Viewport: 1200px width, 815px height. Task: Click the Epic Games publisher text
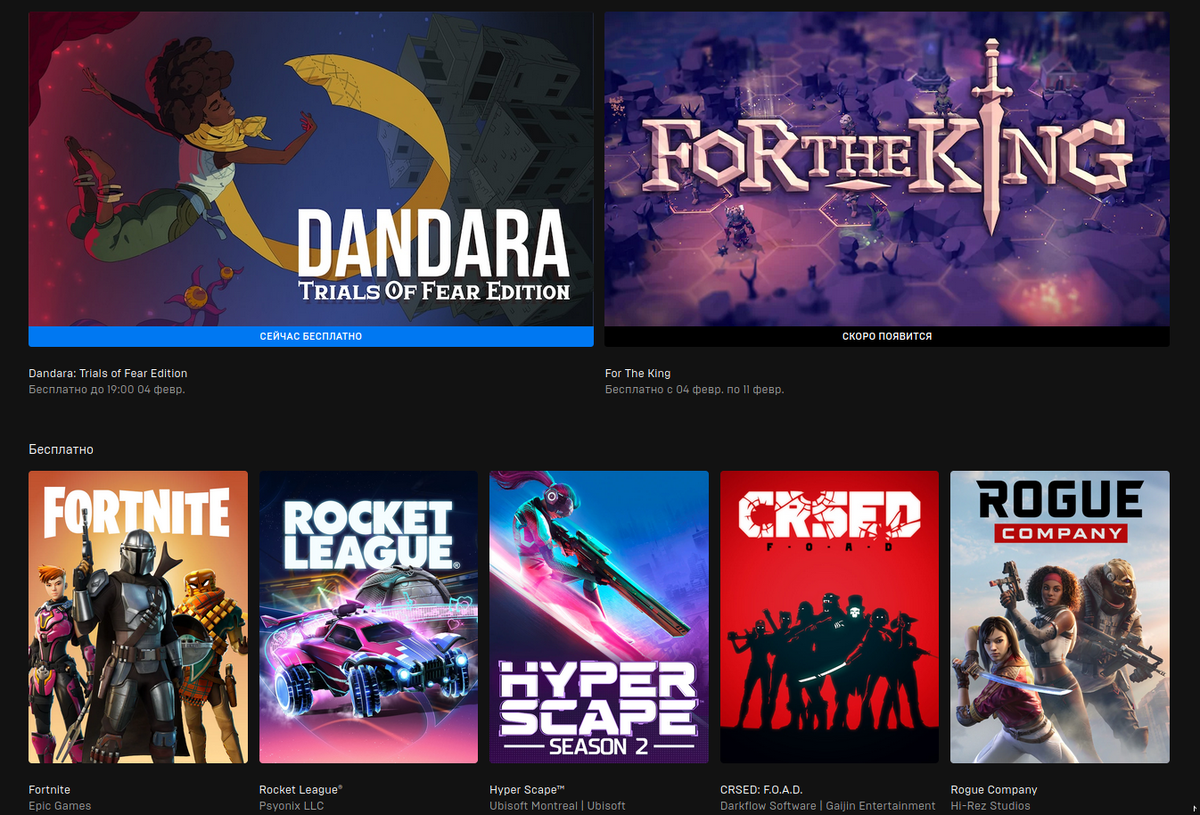coord(60,806)
